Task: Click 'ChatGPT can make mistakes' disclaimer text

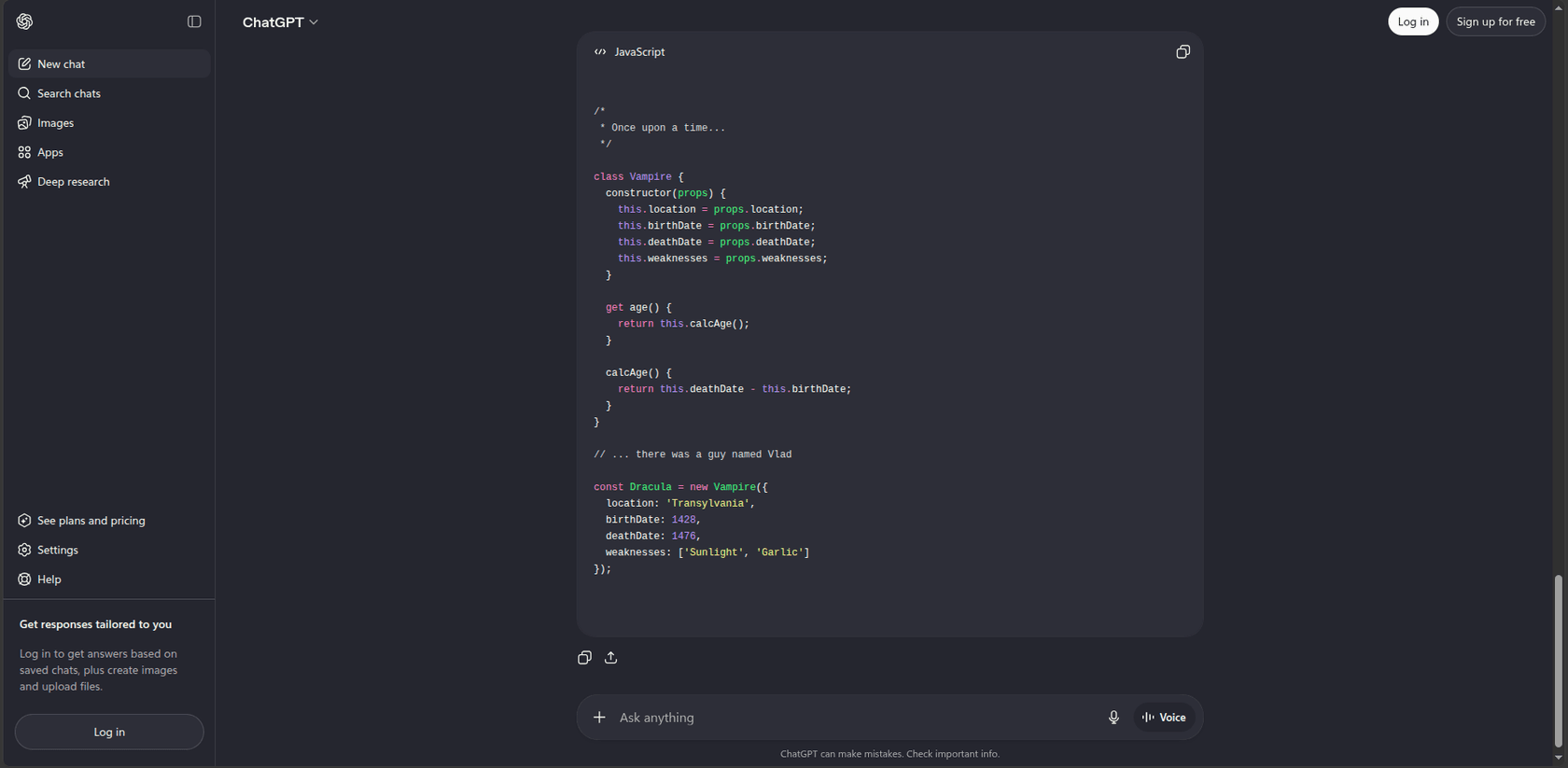Action: tap(889, 754)
